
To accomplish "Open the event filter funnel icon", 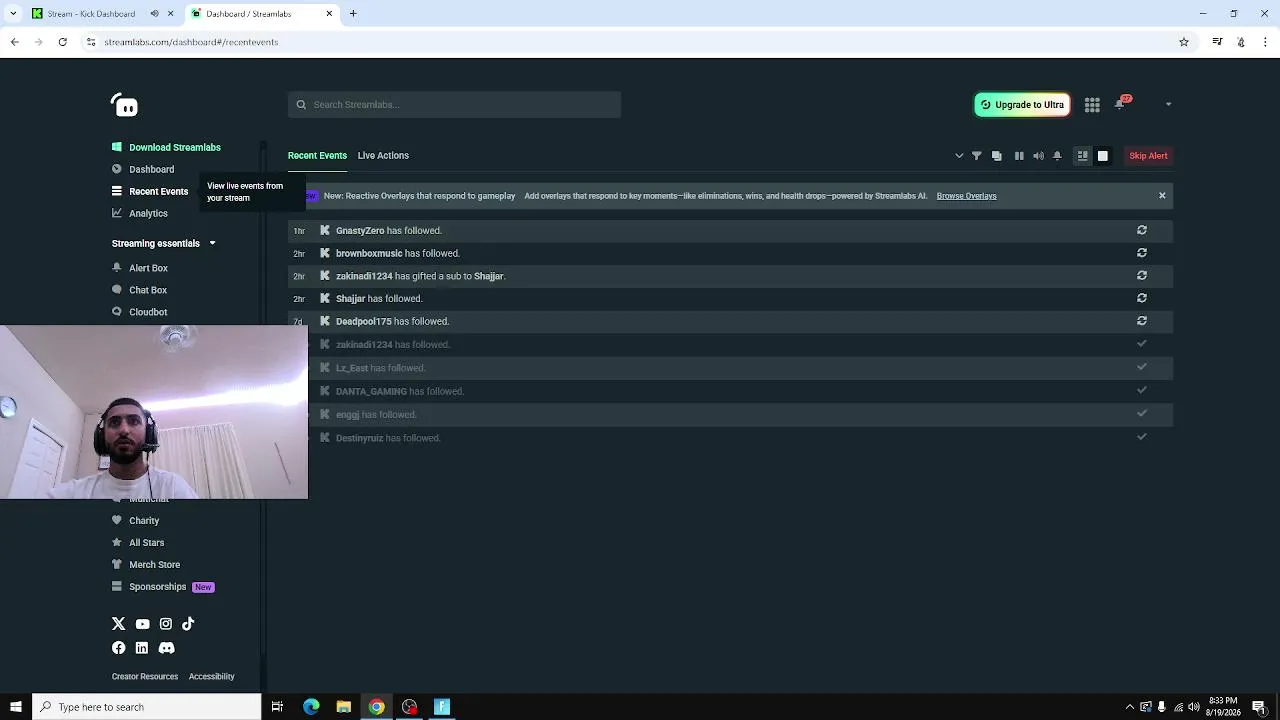I will tap(977, 156).
